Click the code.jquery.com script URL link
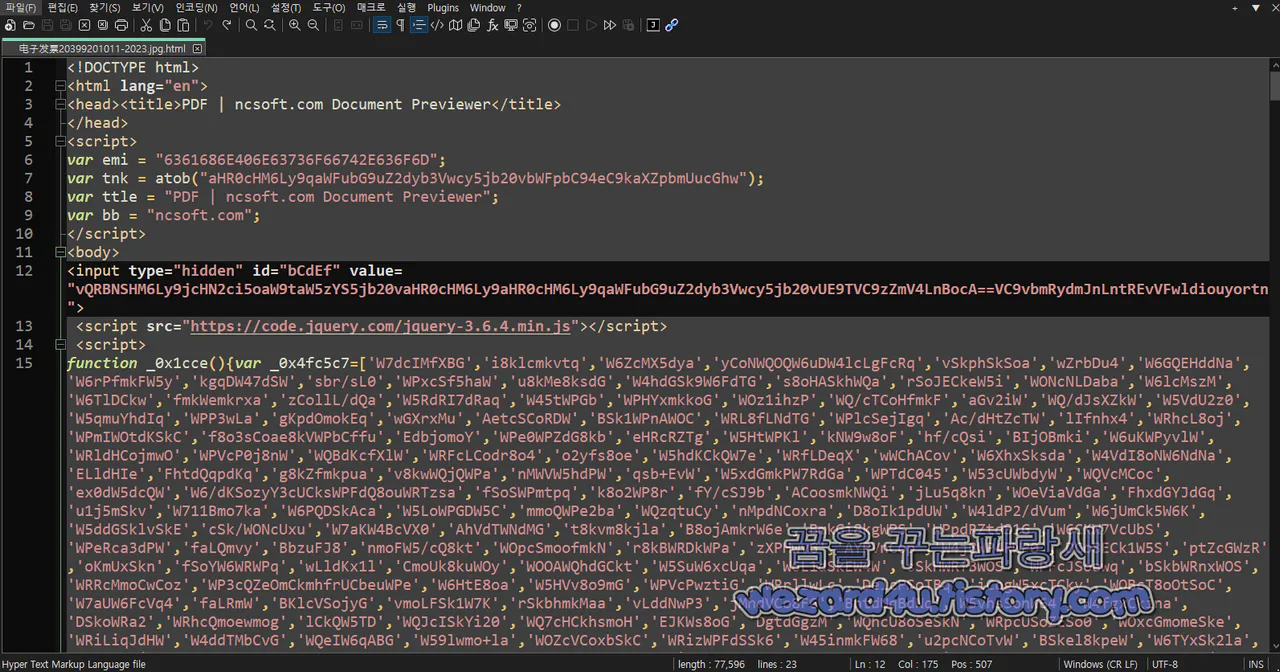Image resolution: width=1280 pixels, height=672 pixels. [x=380, y=326]
